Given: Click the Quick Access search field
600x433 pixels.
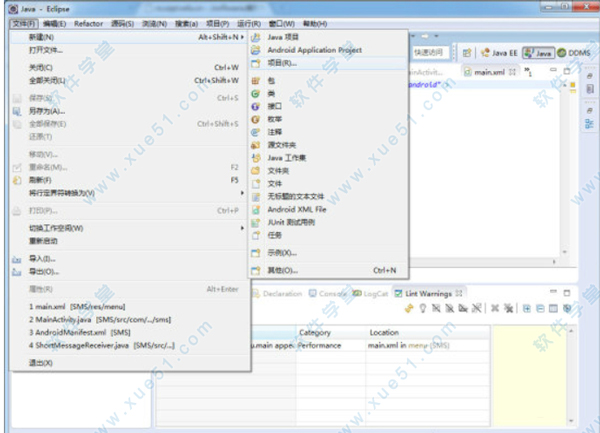Looking at the screenshot, I should (x=428, y=52).
